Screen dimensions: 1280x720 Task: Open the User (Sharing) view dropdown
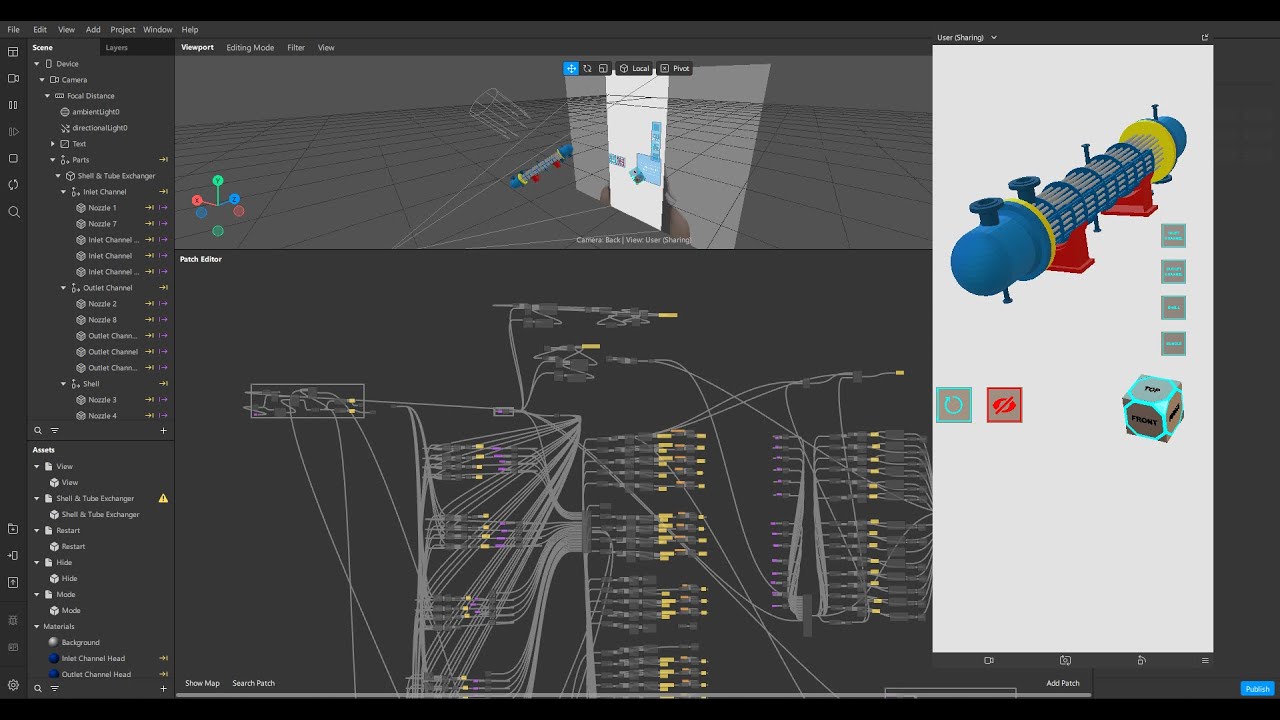966,38
